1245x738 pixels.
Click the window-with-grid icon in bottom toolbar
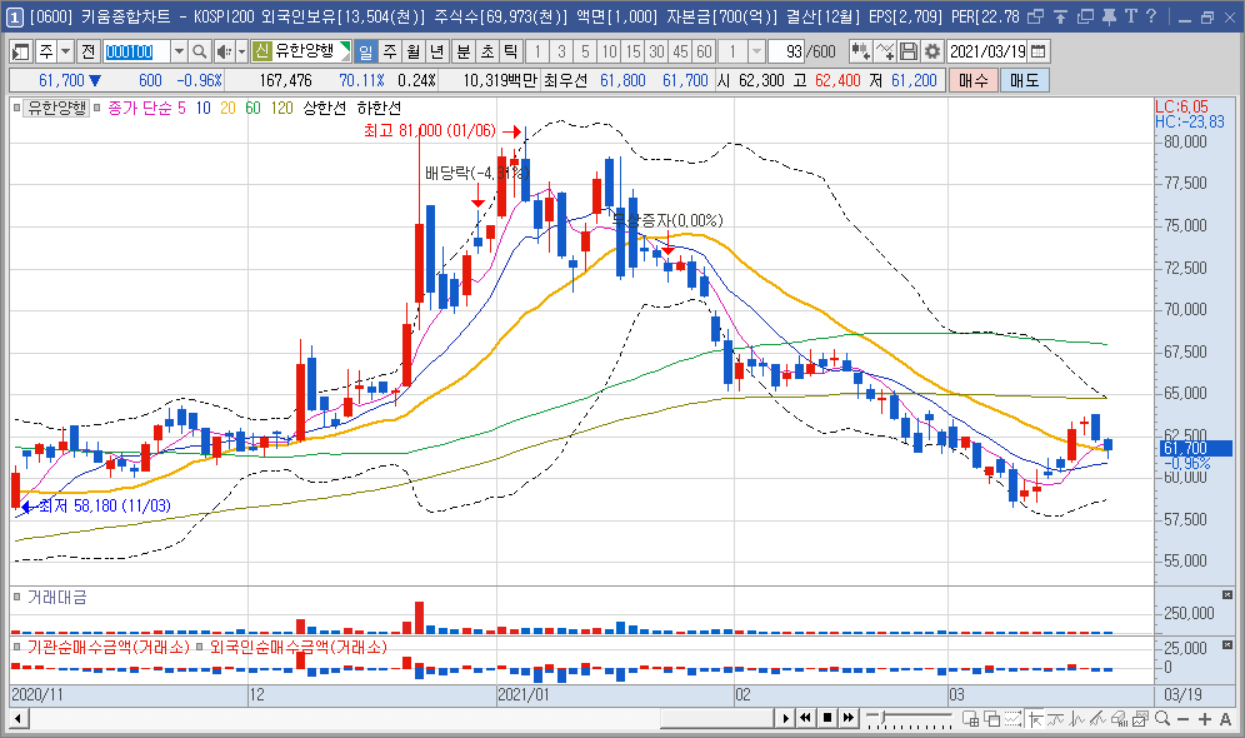tap(970, 718)
